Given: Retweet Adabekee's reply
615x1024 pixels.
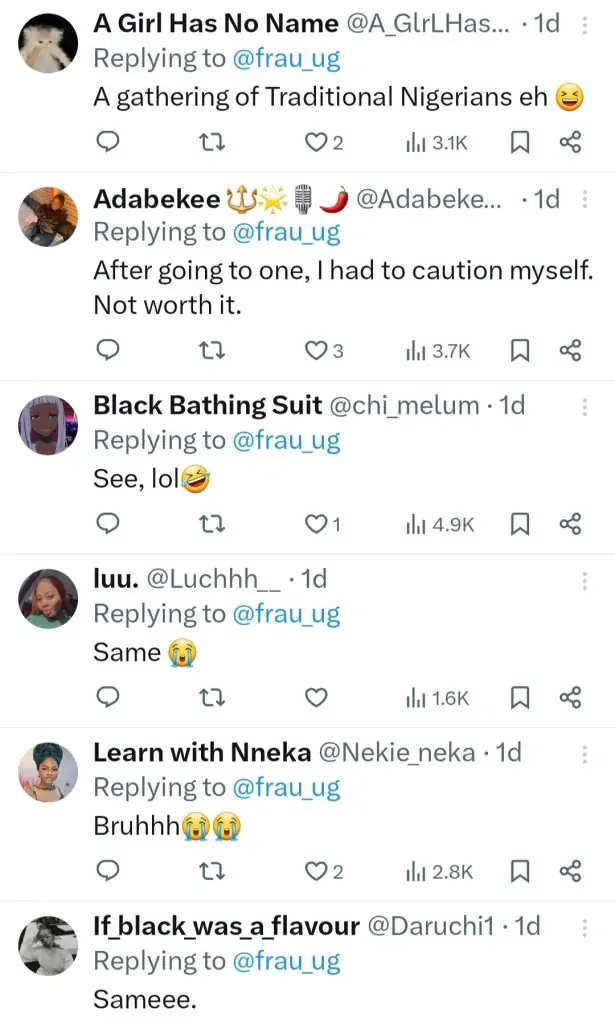Looking at the screenshot, I should coord(212,350).
